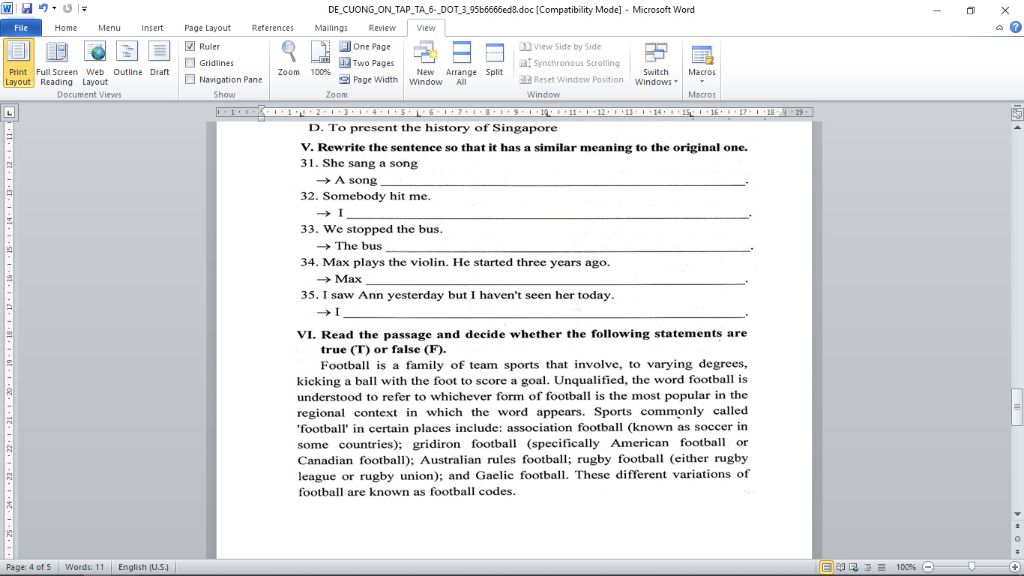Save the document via Quick Access toolbar
This screenshot has height=576, width=1024.
(x=27, y=9)
